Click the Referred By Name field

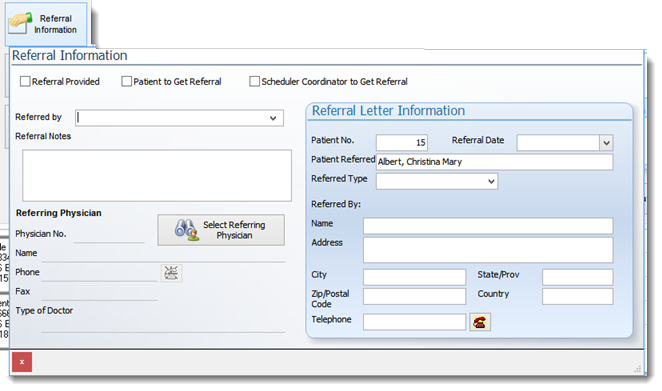(488, 226)
